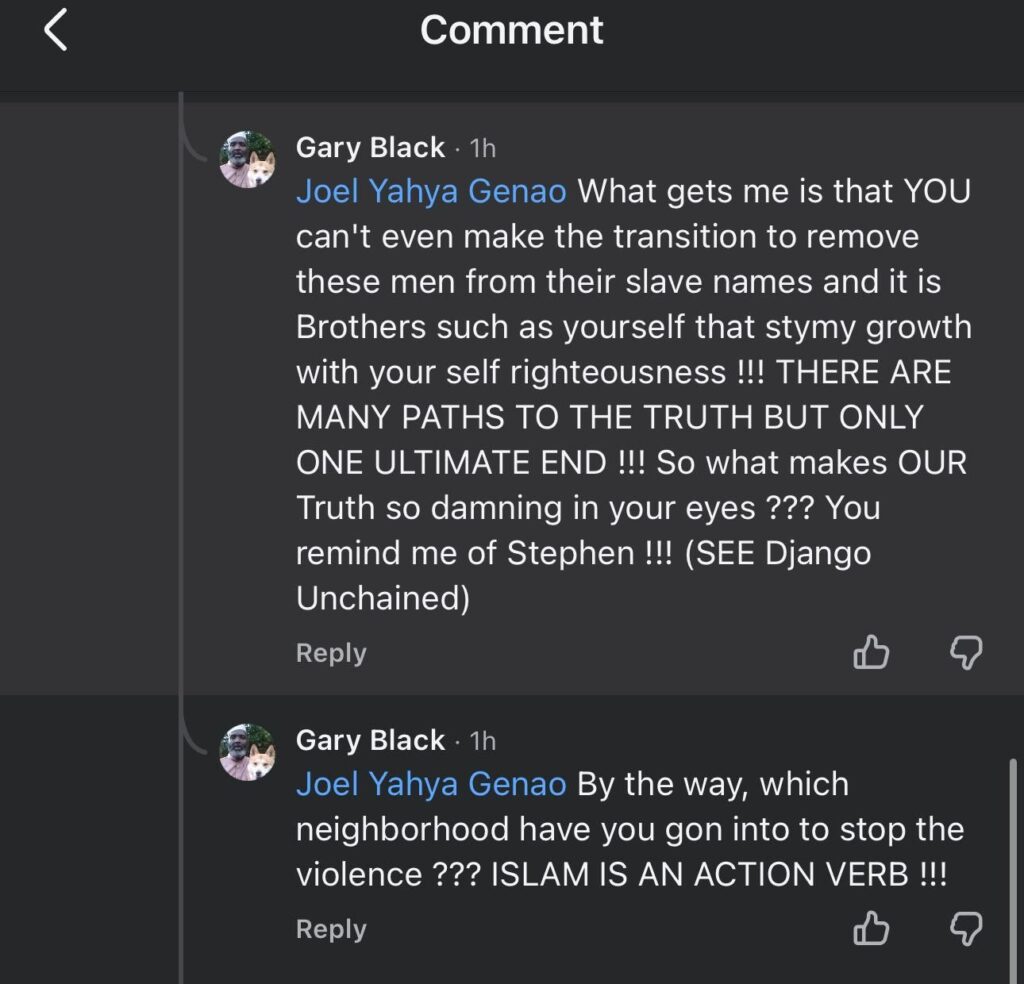Tap the "Comment" page title
Screen dimensions: 1024x984
click(511, 30)
